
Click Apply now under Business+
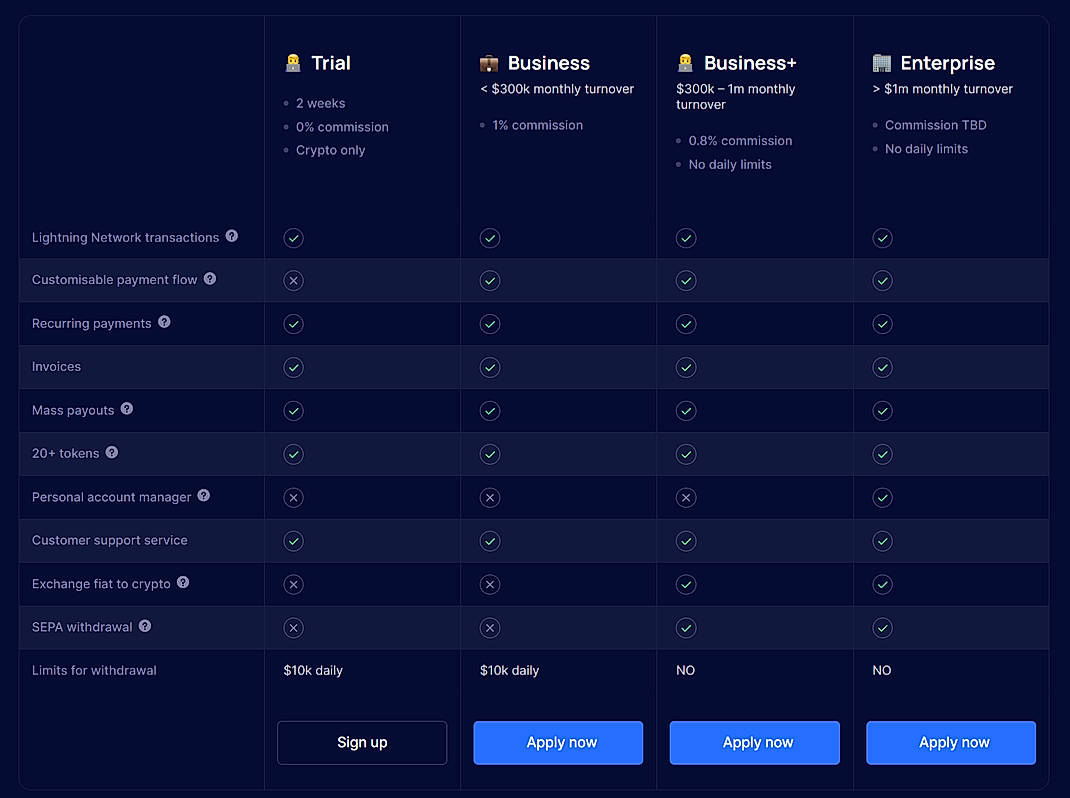click(754, 743)
